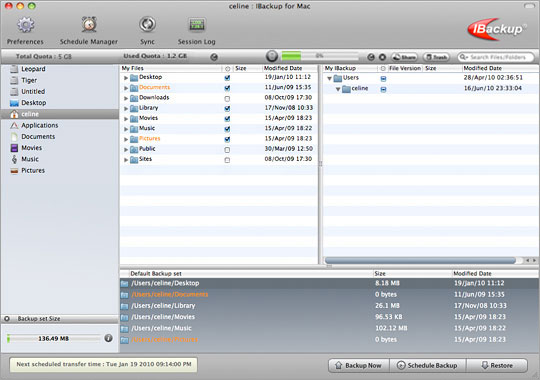Expand the Library folder tree arrow
Image resolution: width=540 pixels, height=380 pixels.
tap(126, 109)
